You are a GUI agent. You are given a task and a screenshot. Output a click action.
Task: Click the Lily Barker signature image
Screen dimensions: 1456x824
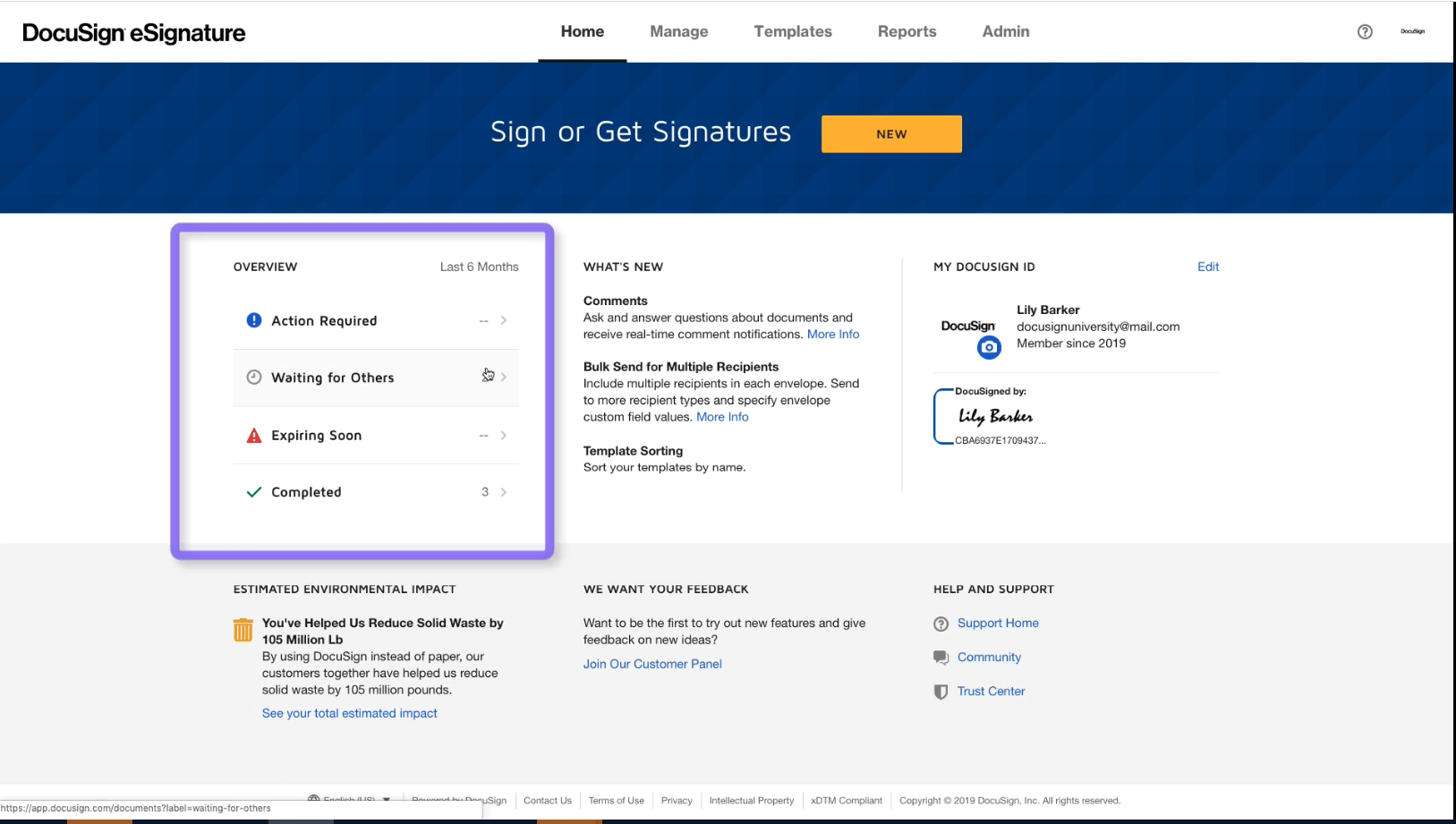point(993,417)
